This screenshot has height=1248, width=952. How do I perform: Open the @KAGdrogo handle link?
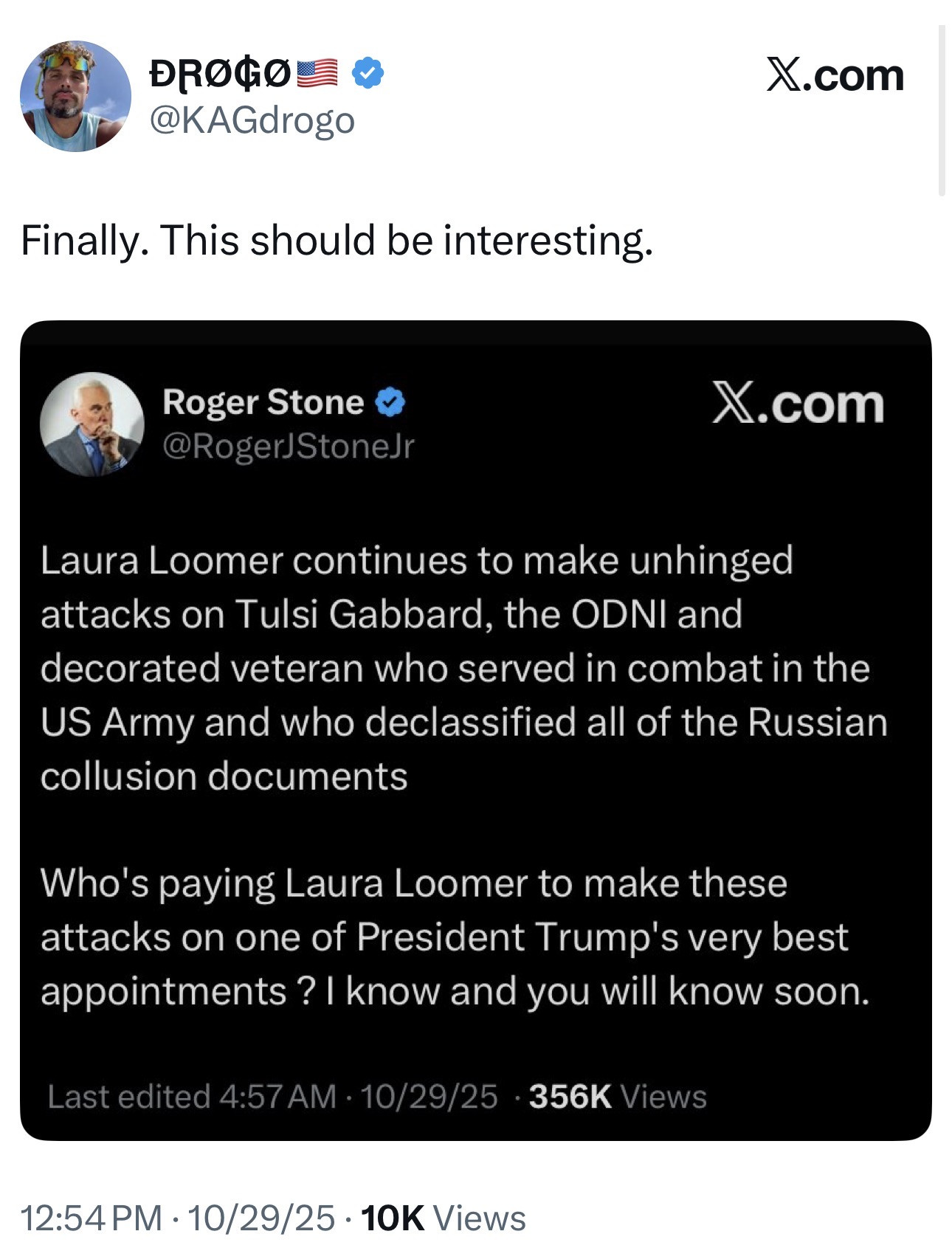[252, 120]
